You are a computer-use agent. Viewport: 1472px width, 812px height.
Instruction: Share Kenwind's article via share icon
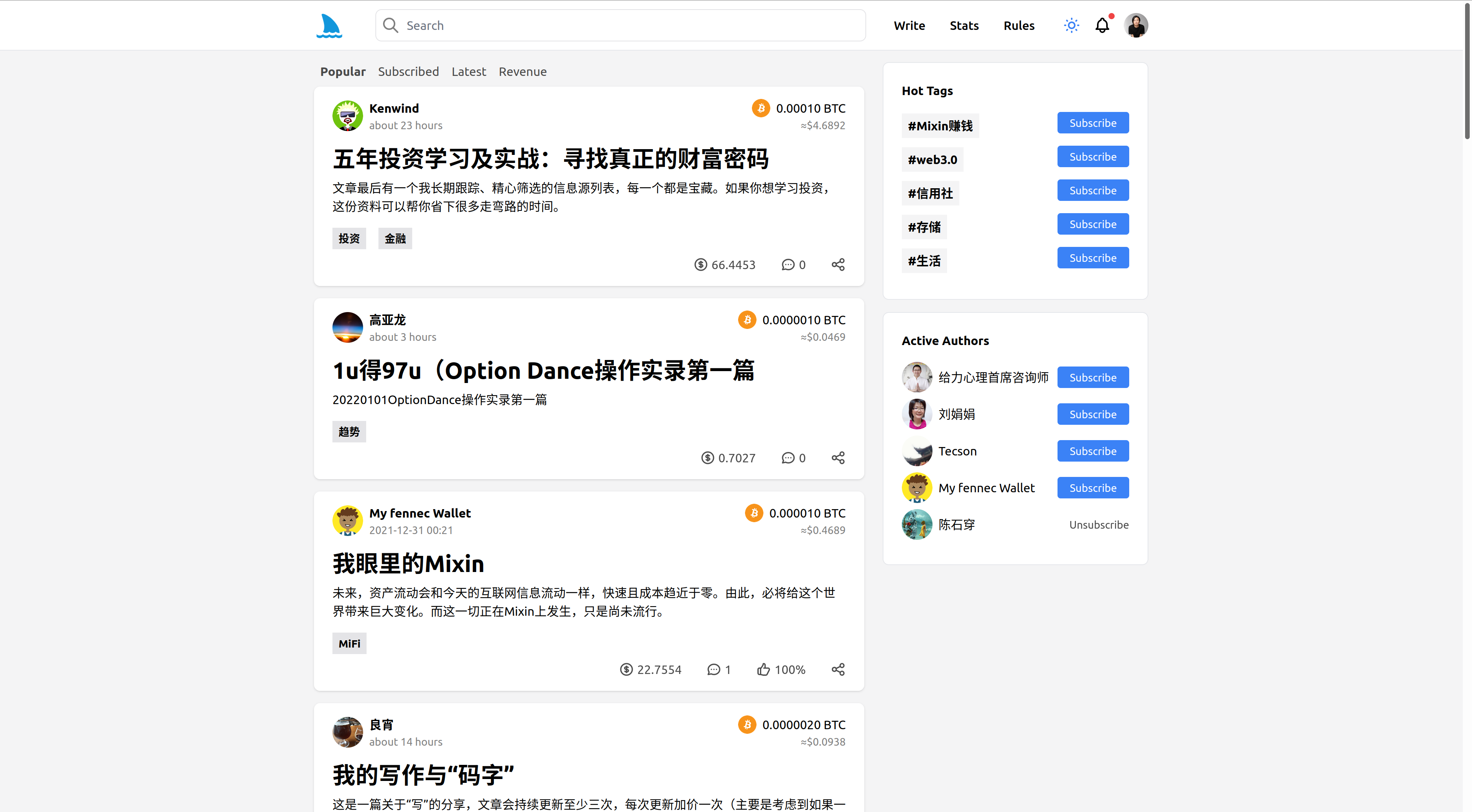838,265
